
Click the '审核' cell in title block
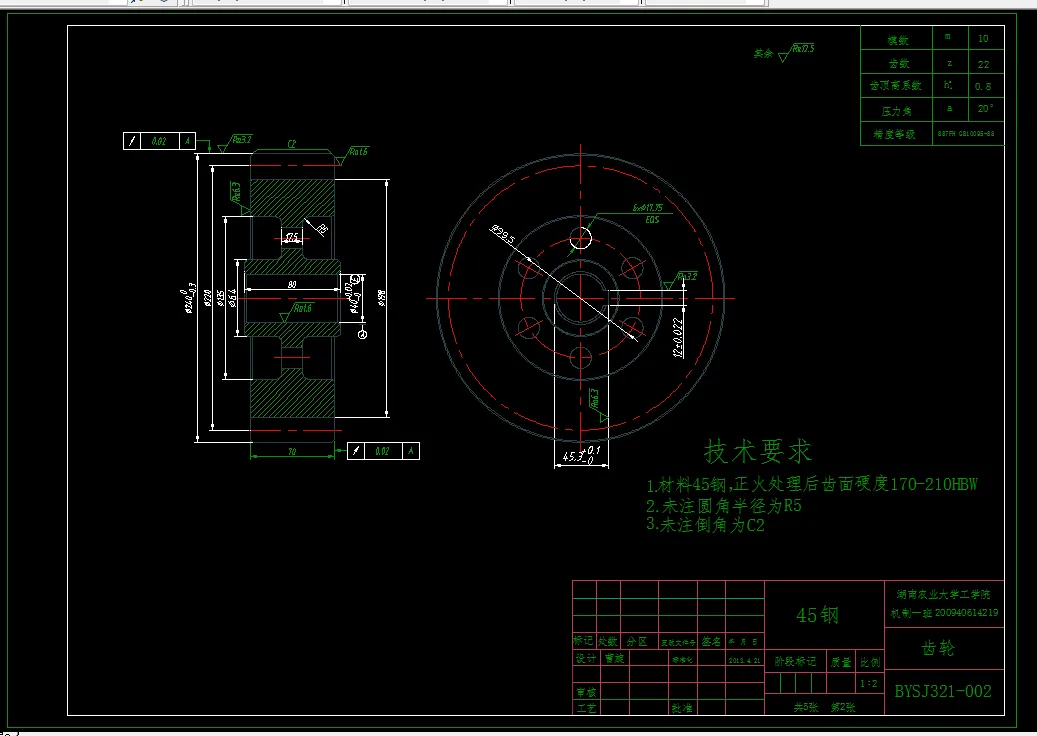585,692
